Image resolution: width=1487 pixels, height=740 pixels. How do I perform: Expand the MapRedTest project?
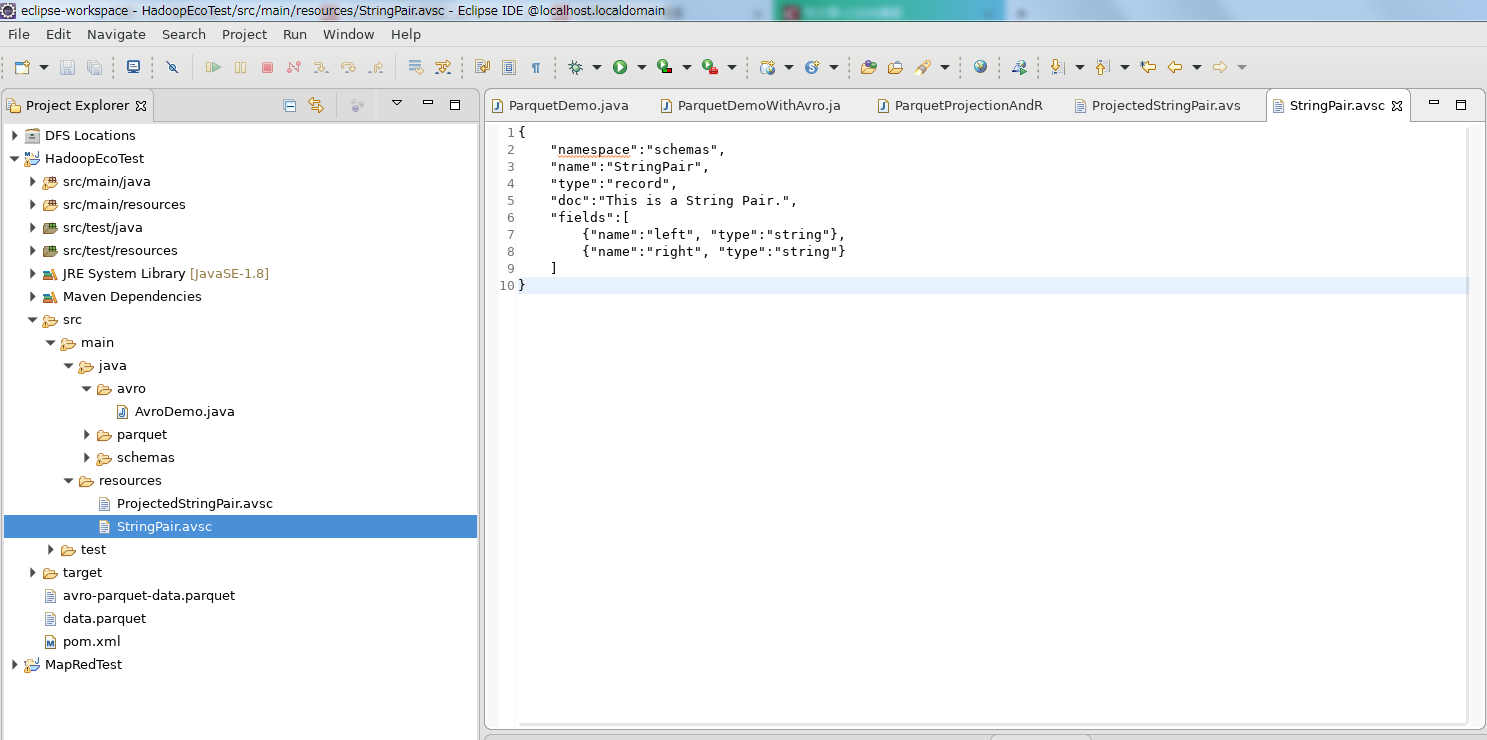[14, 664]
